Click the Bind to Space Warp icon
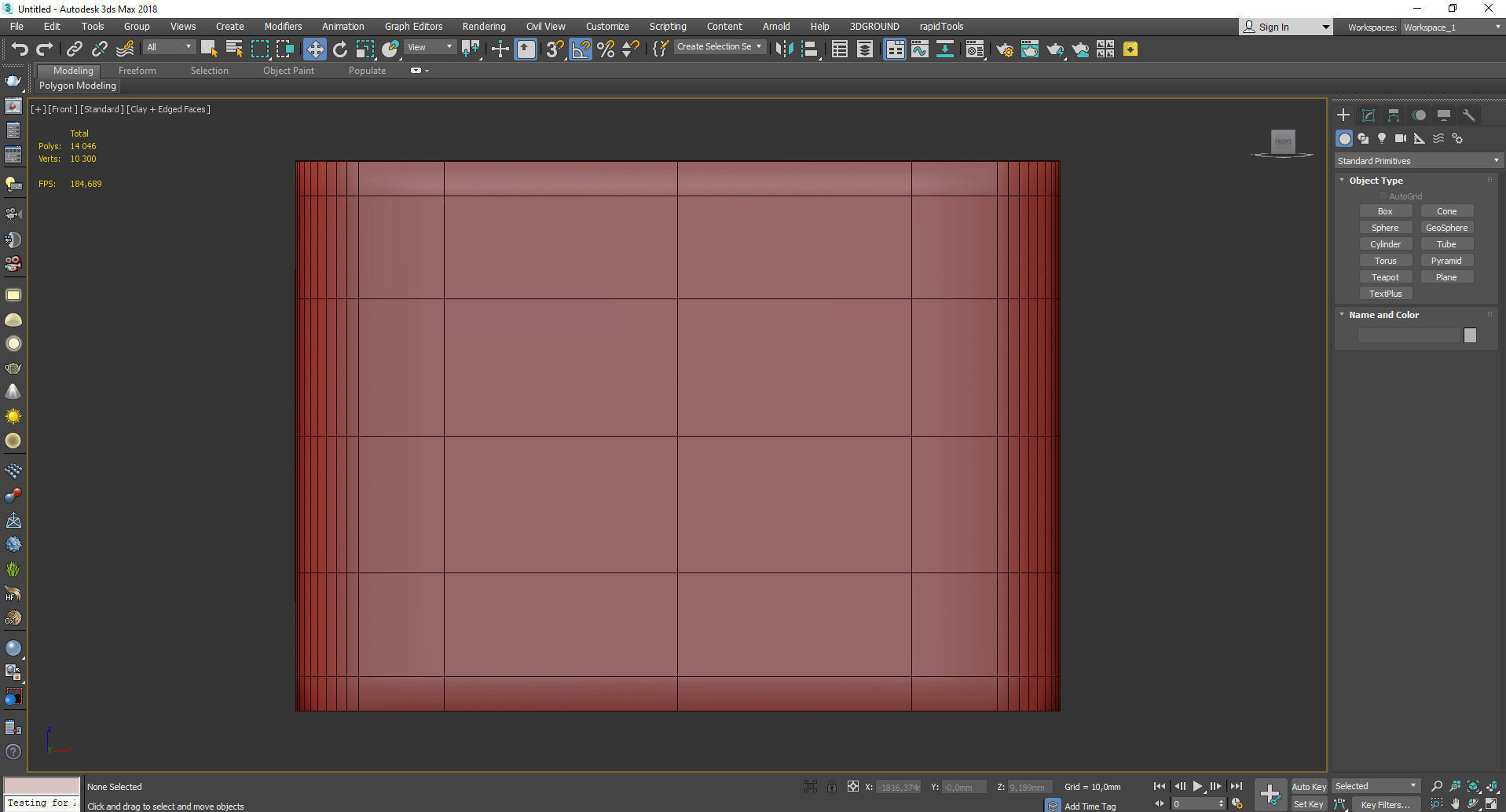 125,49
